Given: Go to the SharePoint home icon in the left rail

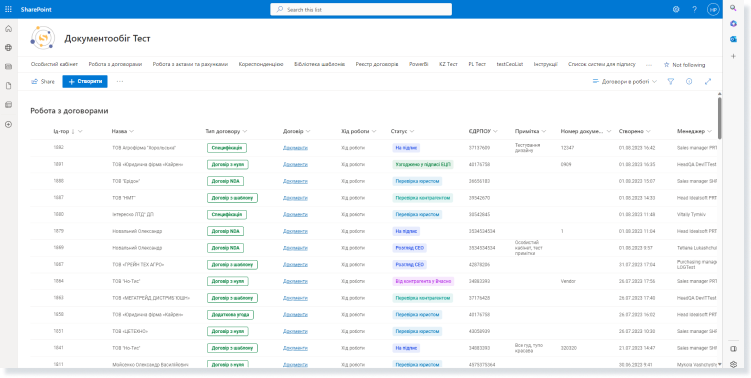Looking at the screenshot, I should pos(8,29).
